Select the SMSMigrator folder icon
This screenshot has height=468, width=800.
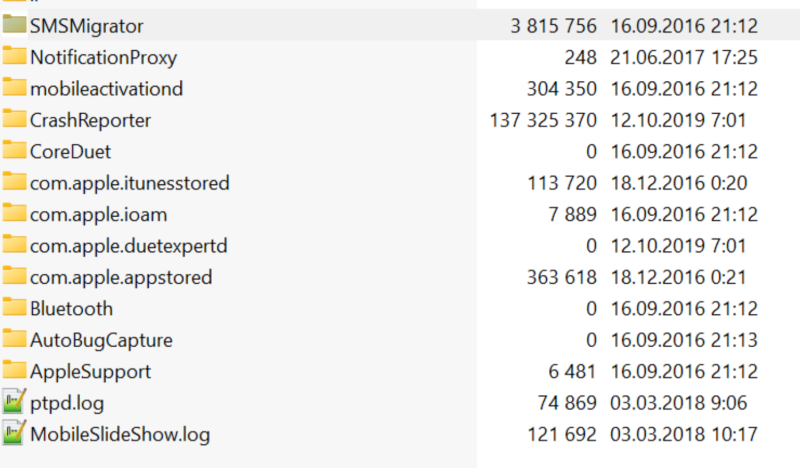[x=14, y=25]
